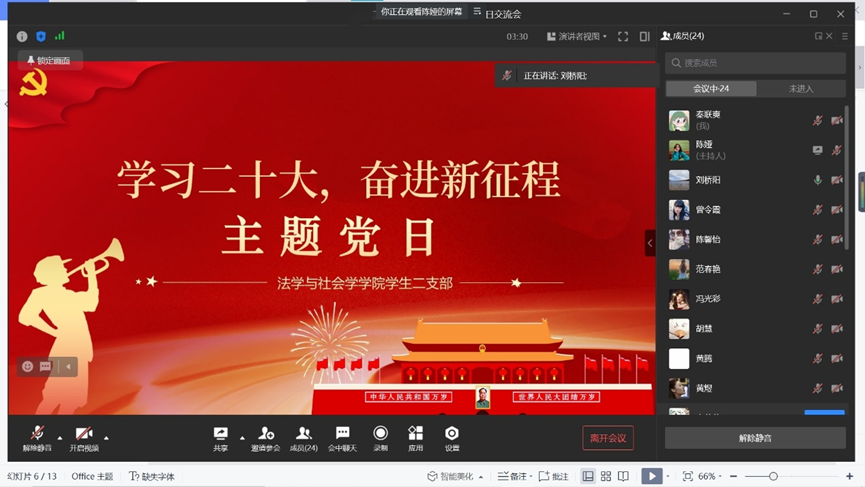This screenshot has height=487, width=865.
Task: Expand the audio options arrow beside 解除静音
Action: (x=60, y=437)
